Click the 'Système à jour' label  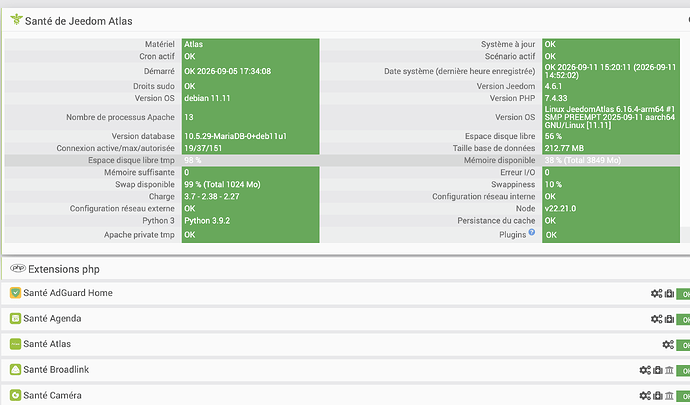pyautogui.click(x=508, y=44)
